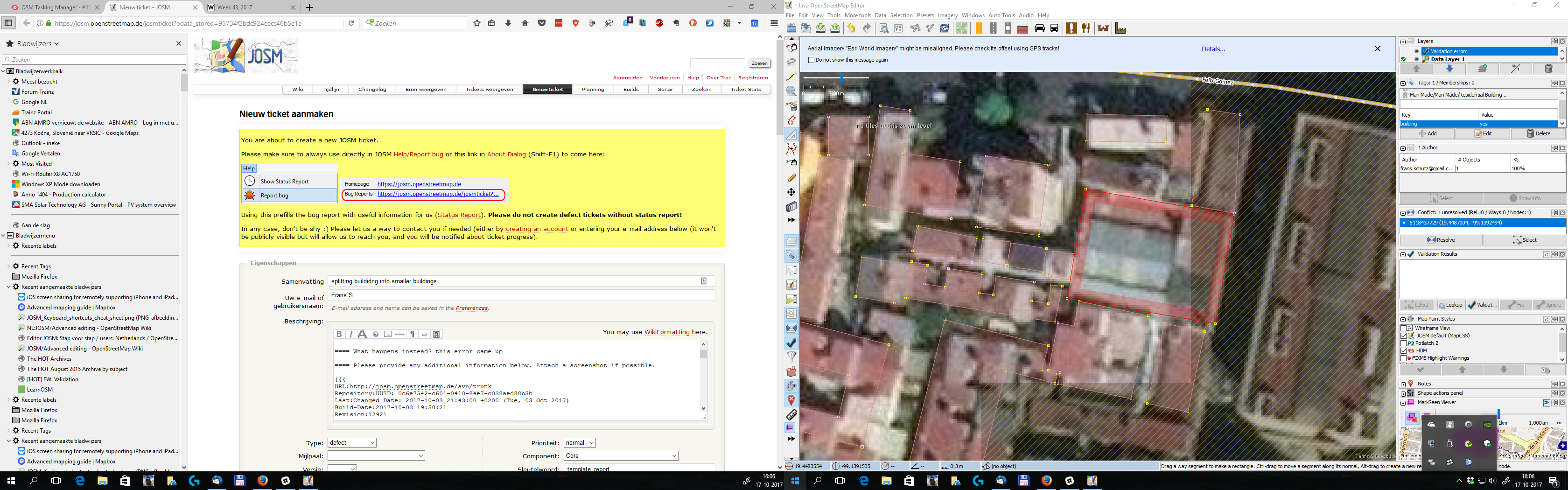Click Download map data icon in JOSM

(x=820, y=28)
